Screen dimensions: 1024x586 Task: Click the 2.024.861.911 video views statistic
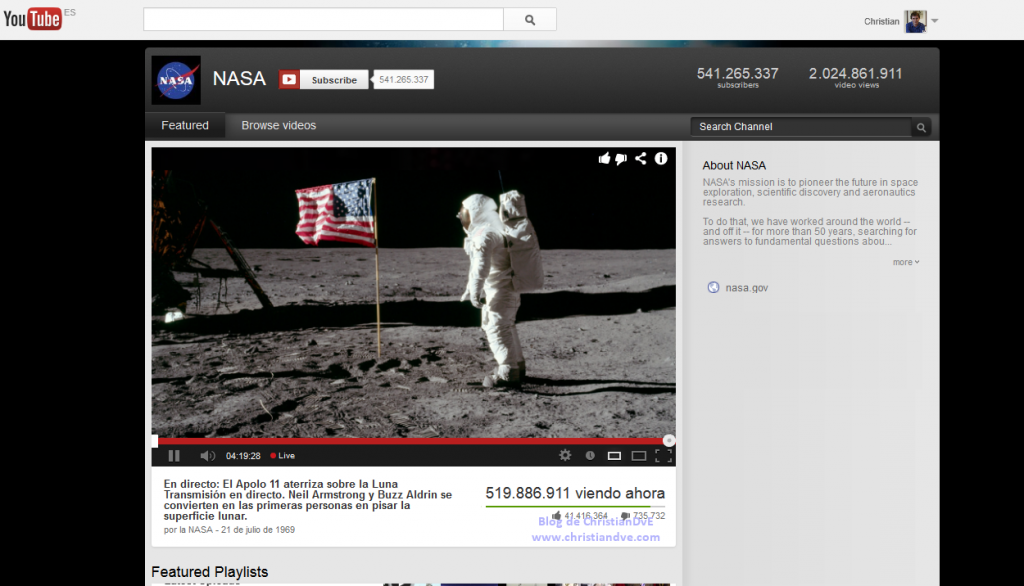click(x=856, y=77)
